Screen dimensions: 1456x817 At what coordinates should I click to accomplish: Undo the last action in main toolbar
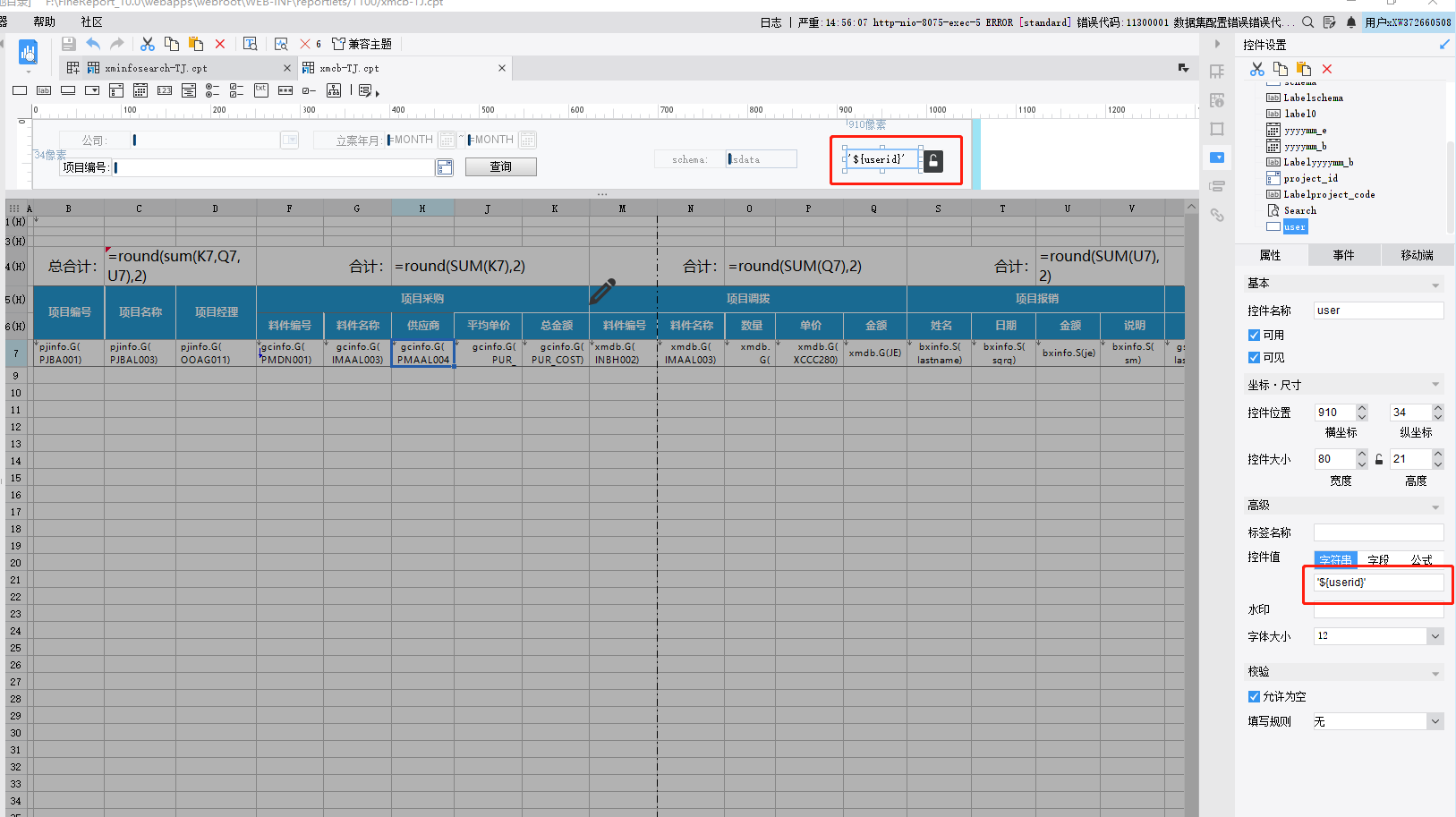(x=93, y=44)
